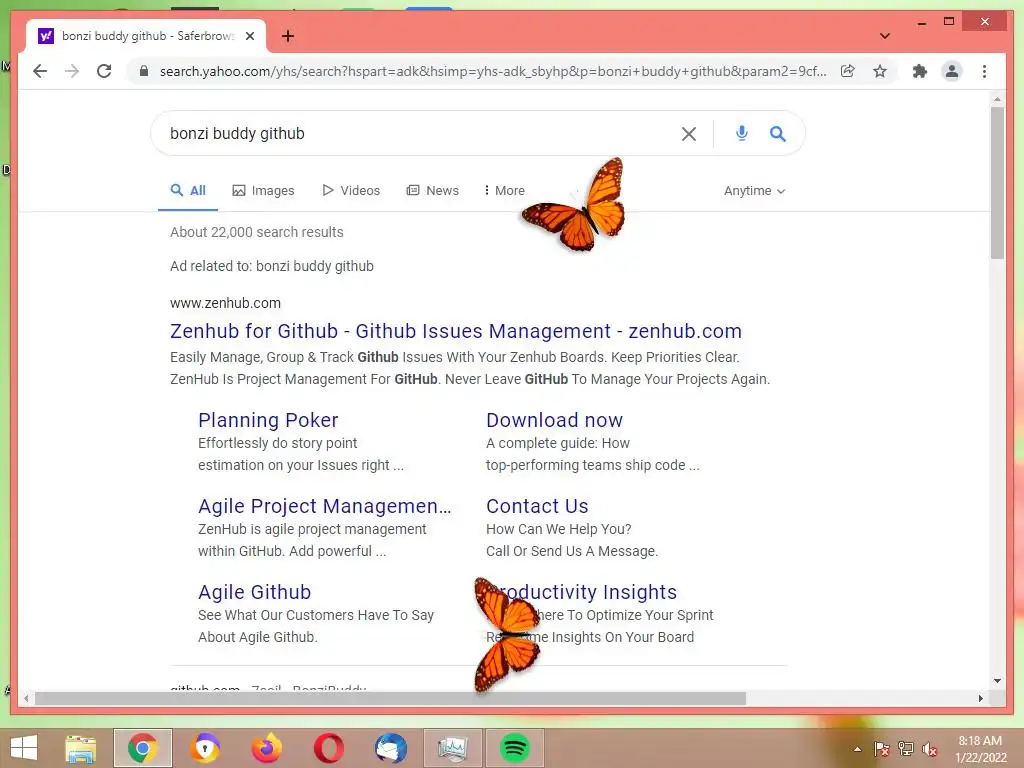
Task: Click the horizontal scroll right arrow
Action: click(980, 698)
